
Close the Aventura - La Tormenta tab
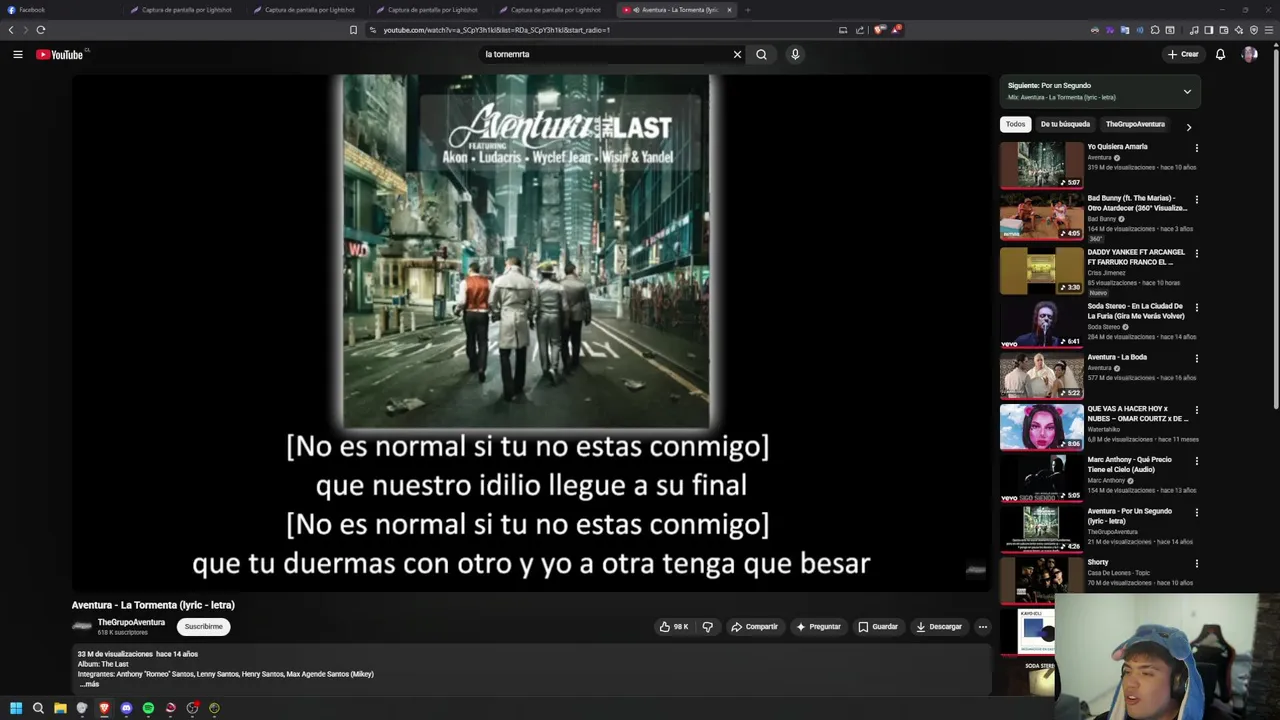pos(729,10)
